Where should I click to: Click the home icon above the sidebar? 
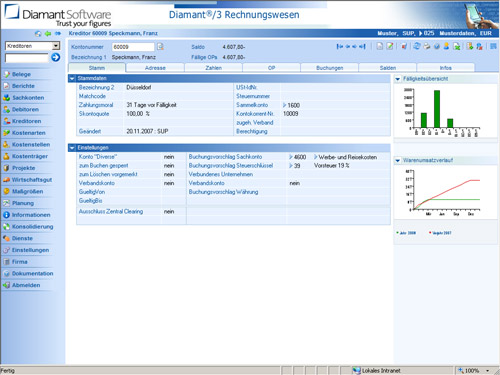pos(38,33)
